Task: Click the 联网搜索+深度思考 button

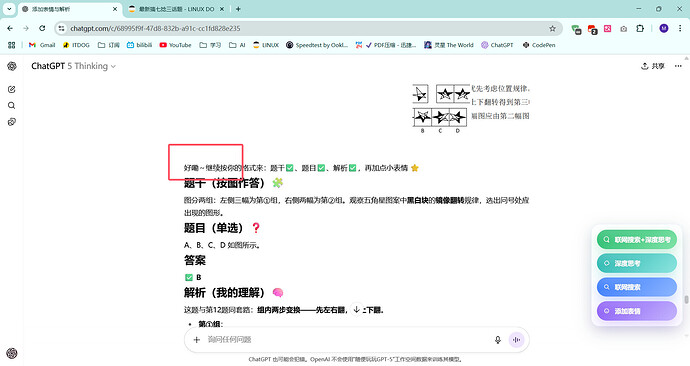Action: tap(637, 240)
